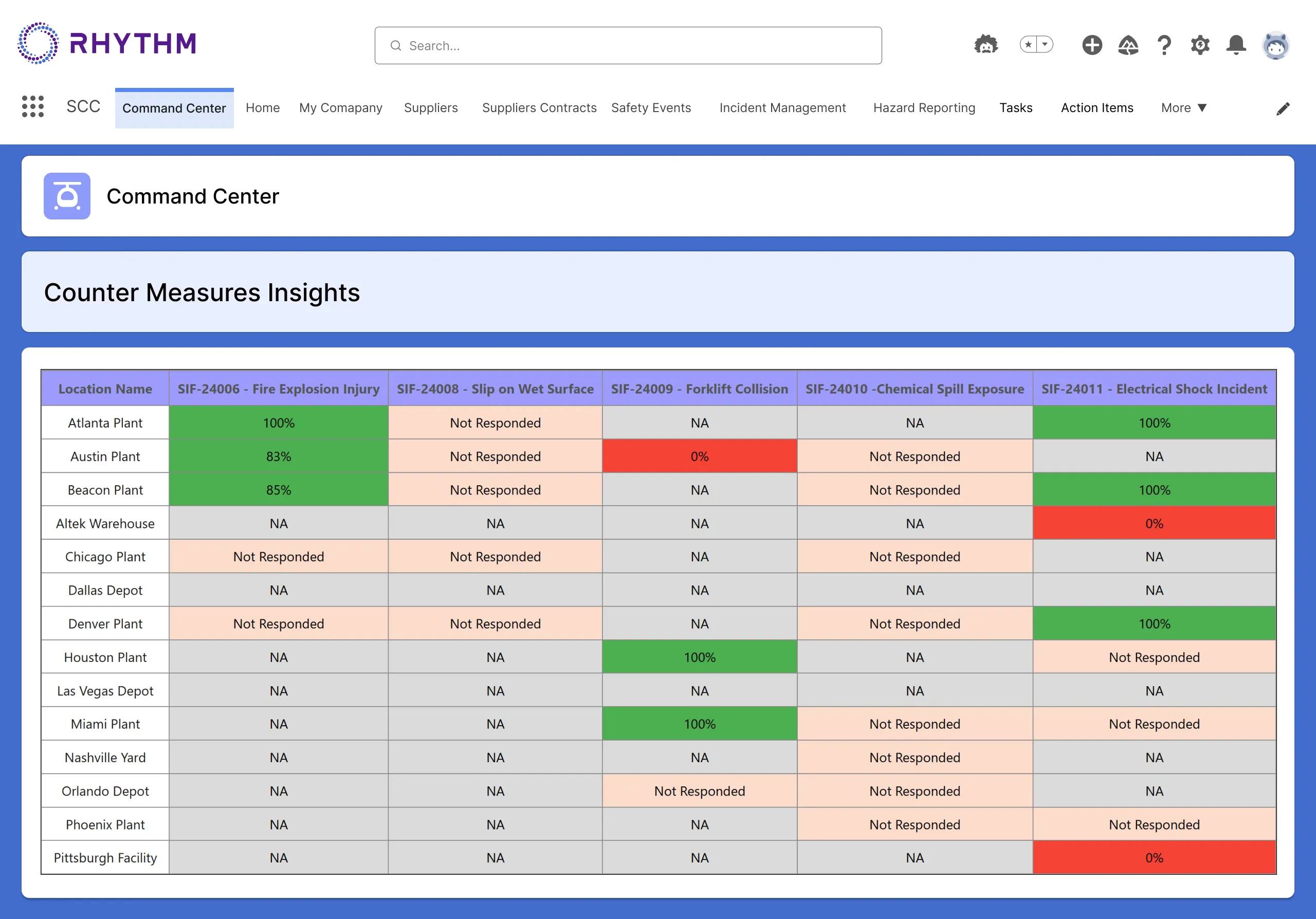Open the Trailhead guidance icon
The height and width of the screenshot is (919, 1316).
(1127, 45)
